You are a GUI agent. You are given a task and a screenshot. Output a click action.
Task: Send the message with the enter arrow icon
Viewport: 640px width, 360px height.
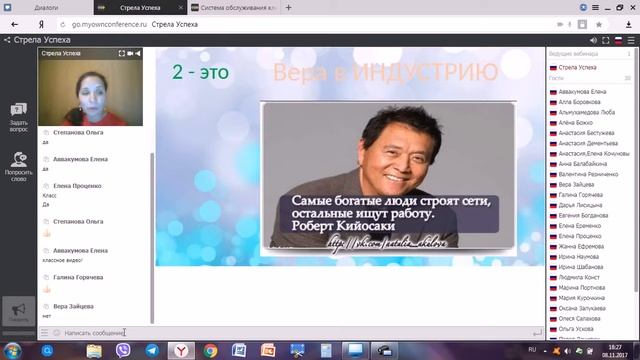[538, 333]
